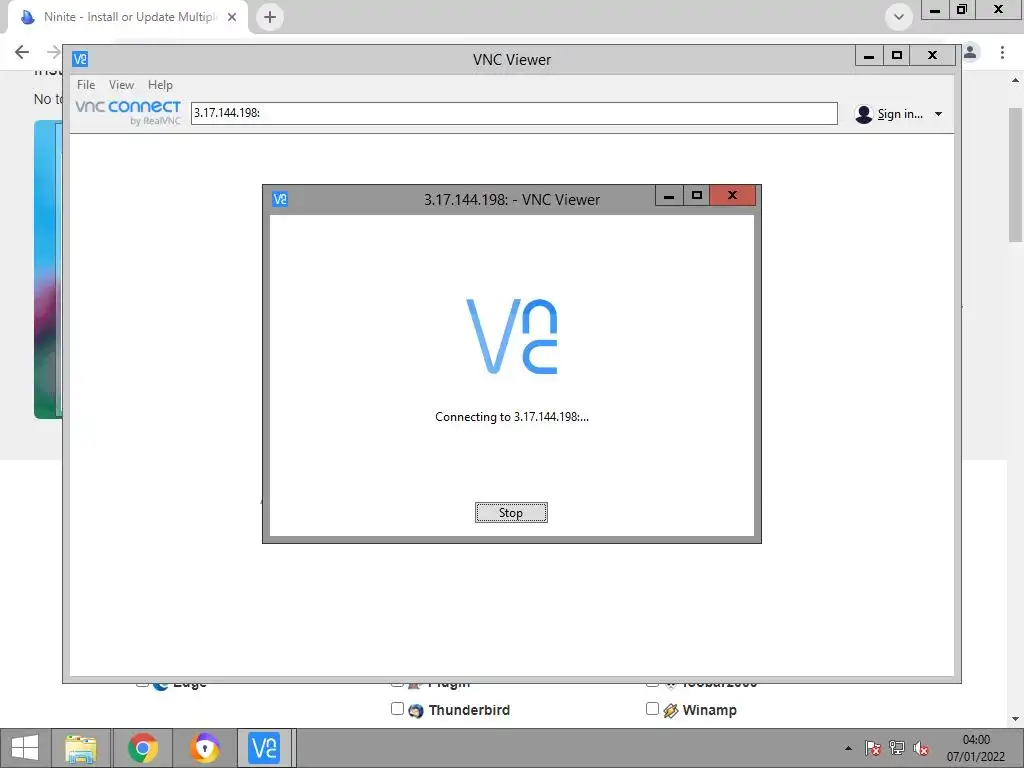Screen dimensions: 1024x768
Task: Click the VNC address input field
Action: click(x=514, y=113)
